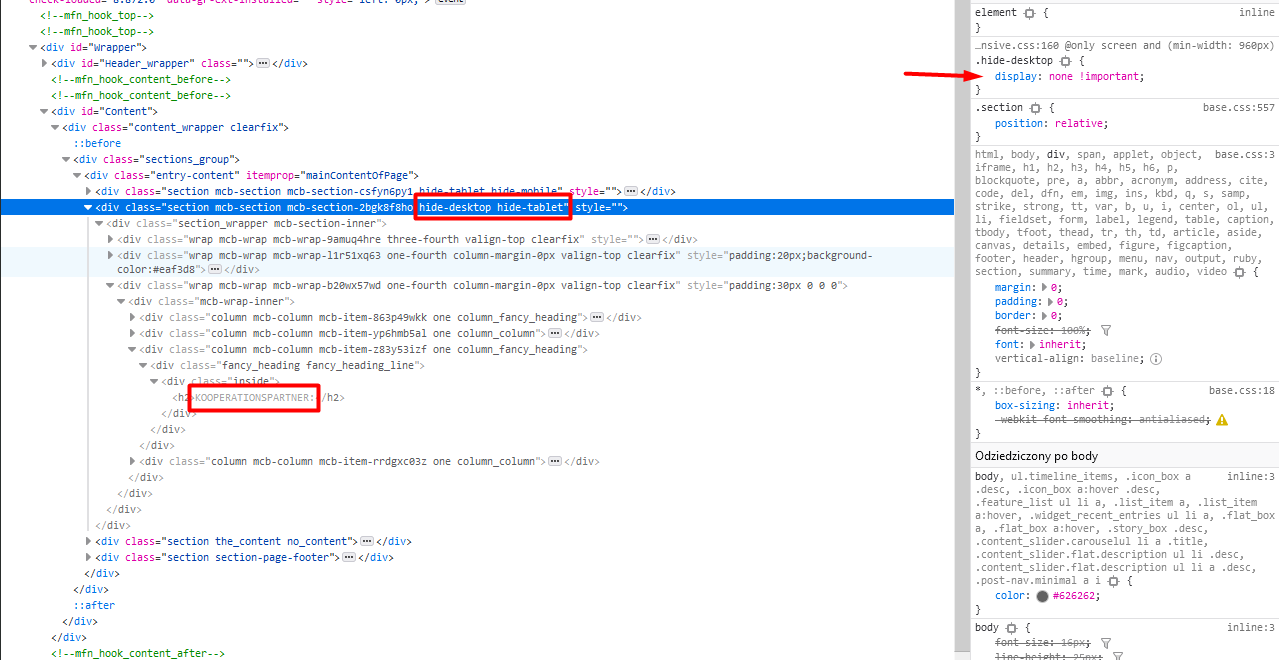1279x660 pixels.
Task: Click the position: relative declaration
Action: pos(1052,124)
